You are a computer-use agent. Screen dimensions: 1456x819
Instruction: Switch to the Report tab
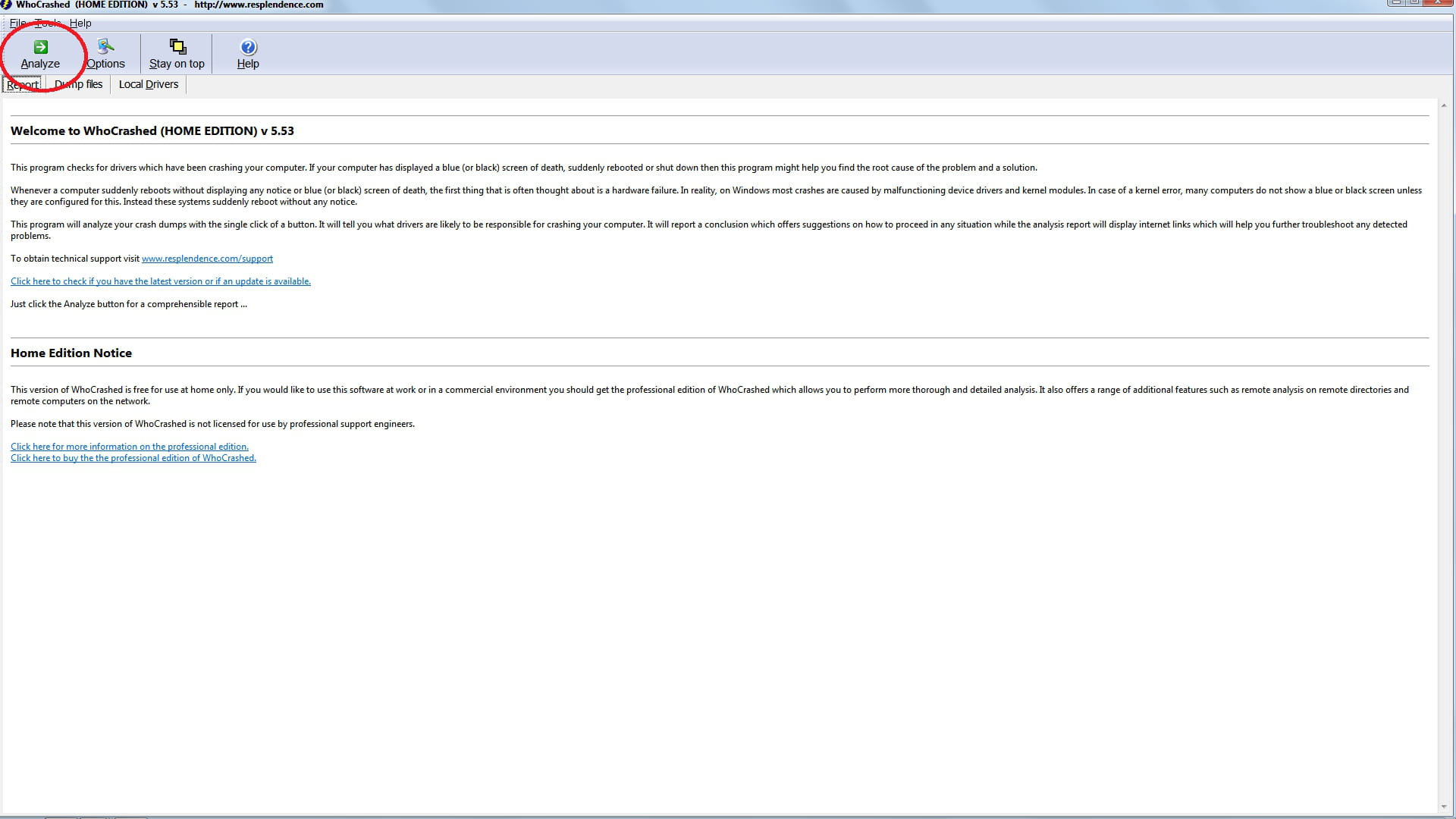(x=23, y=84)
